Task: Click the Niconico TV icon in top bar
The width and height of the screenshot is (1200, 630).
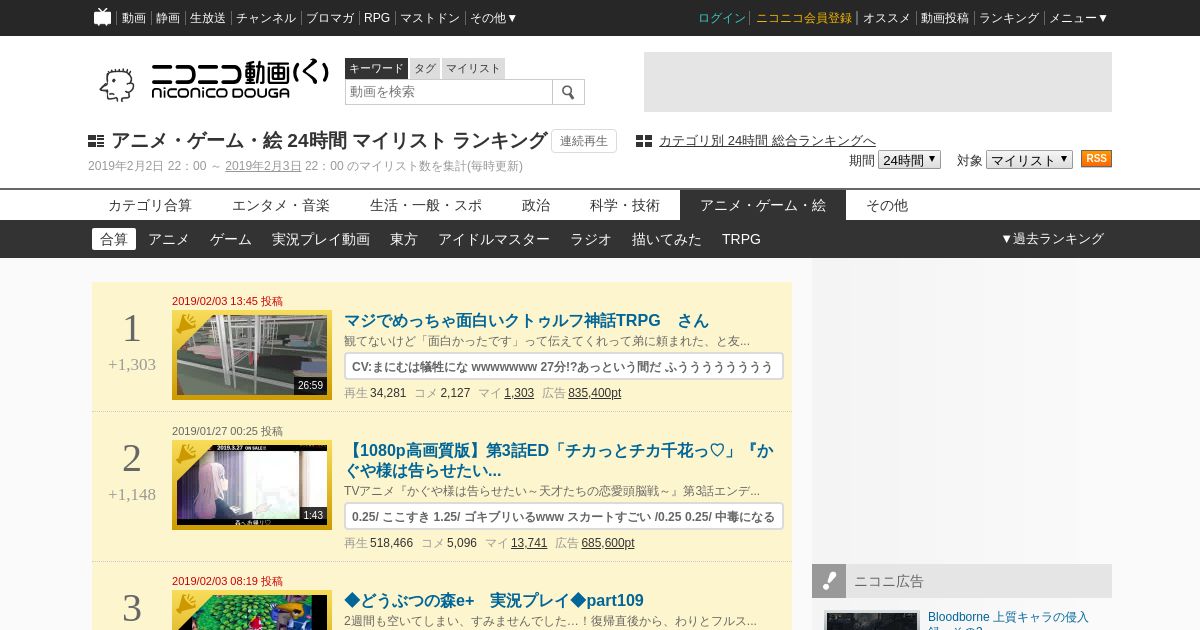Action: click(x=102, y=17)
